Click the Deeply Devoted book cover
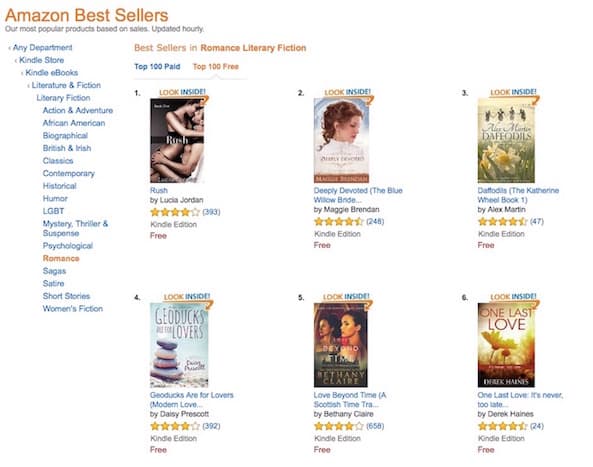The image size is (593, 467). pyautogui.click(x=341, y=141)
